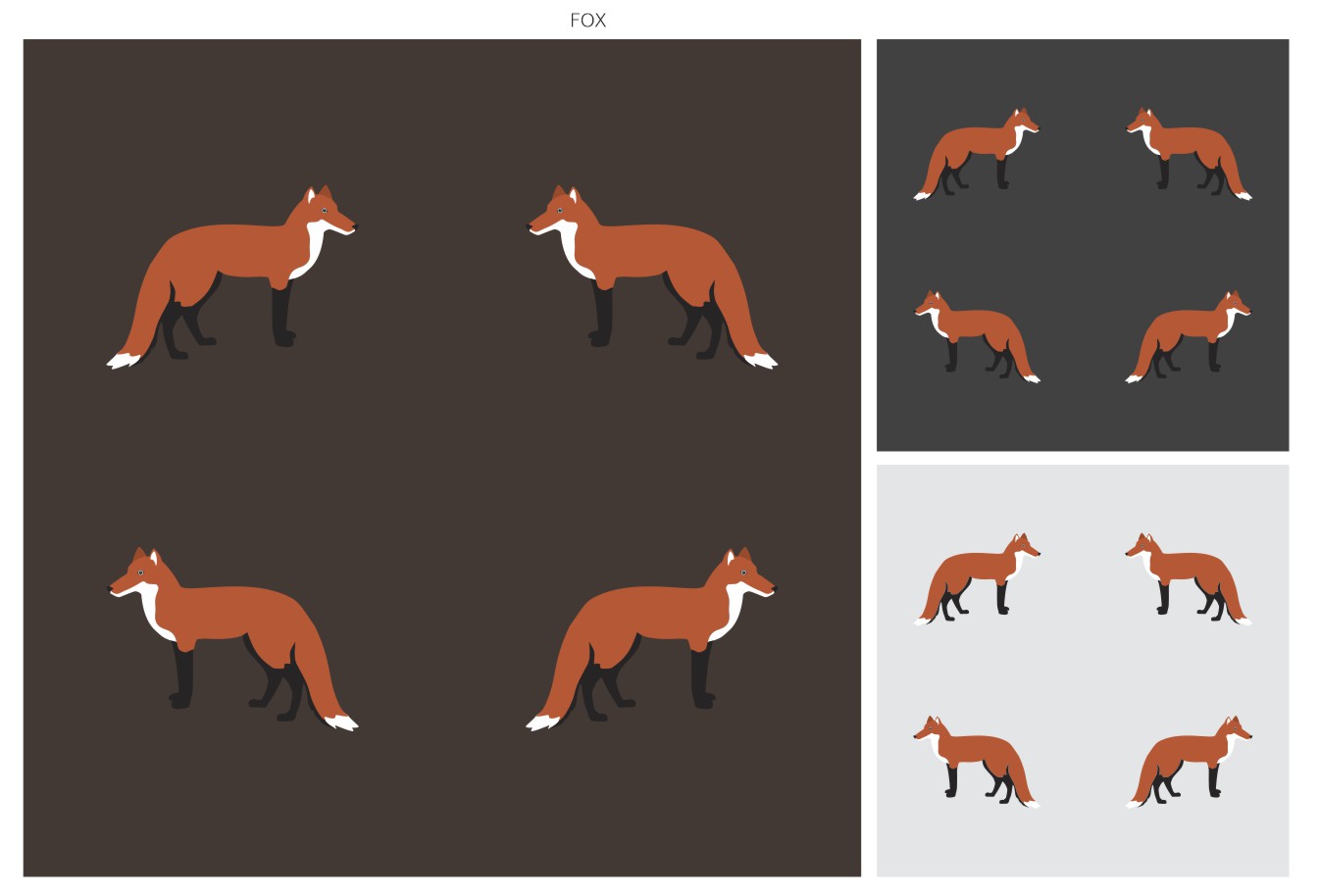Click the empty center of the light gray panel

1082,671
